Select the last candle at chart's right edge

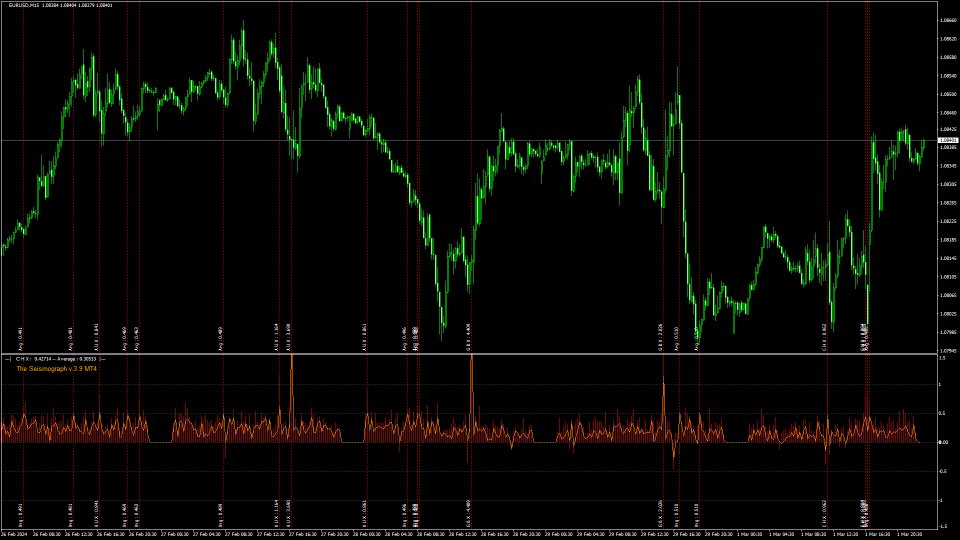[923, 148]
